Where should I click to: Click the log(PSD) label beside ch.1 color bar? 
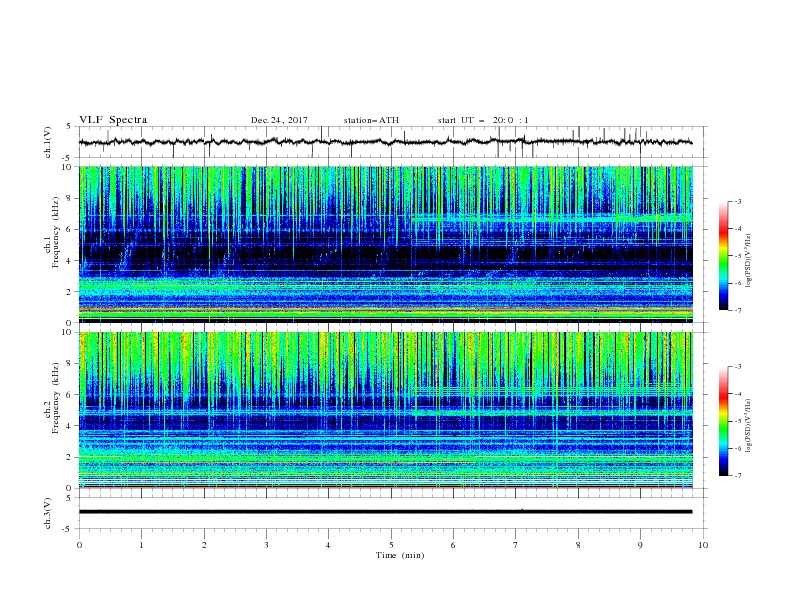[x=748, y=261]
